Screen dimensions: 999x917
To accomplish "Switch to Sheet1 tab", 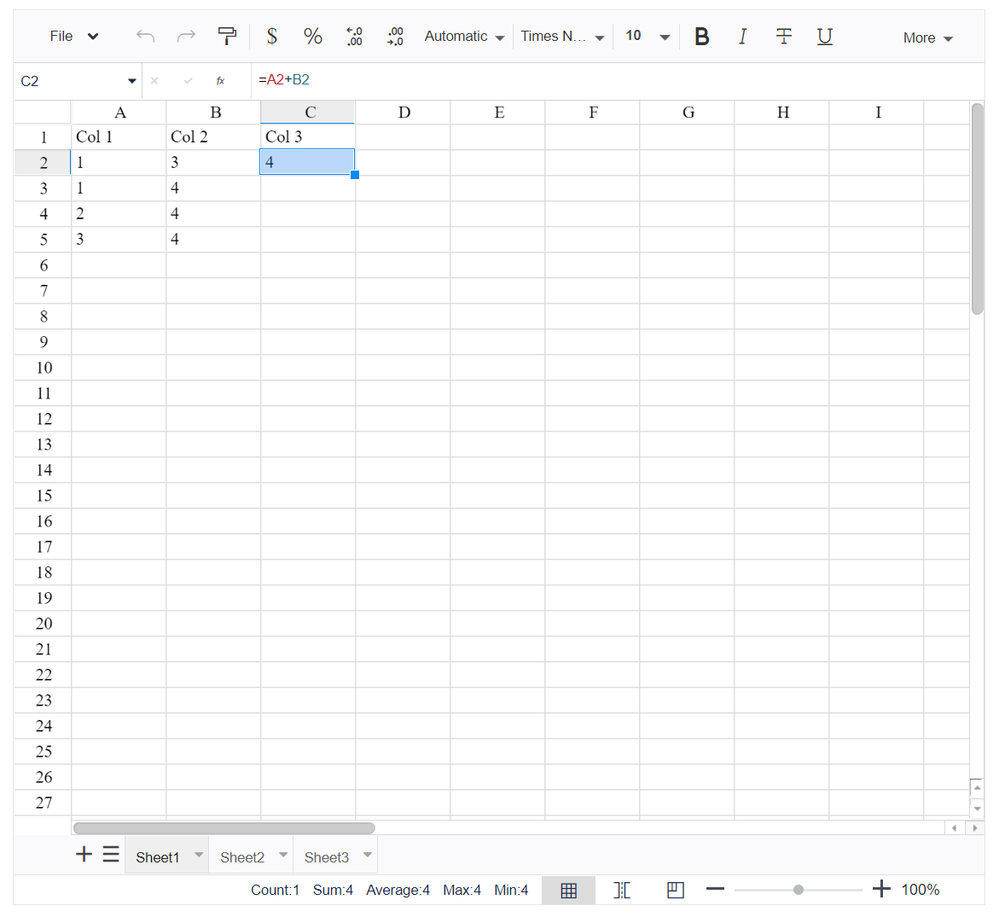I will (157, 858).
